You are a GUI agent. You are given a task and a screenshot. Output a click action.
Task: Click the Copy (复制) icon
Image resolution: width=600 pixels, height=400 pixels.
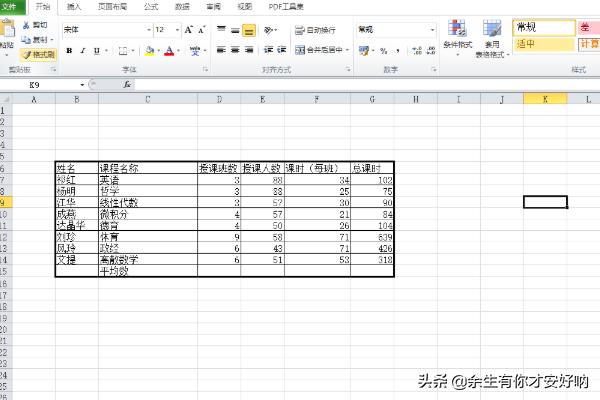pyautogui.click(x=26, y=39)
